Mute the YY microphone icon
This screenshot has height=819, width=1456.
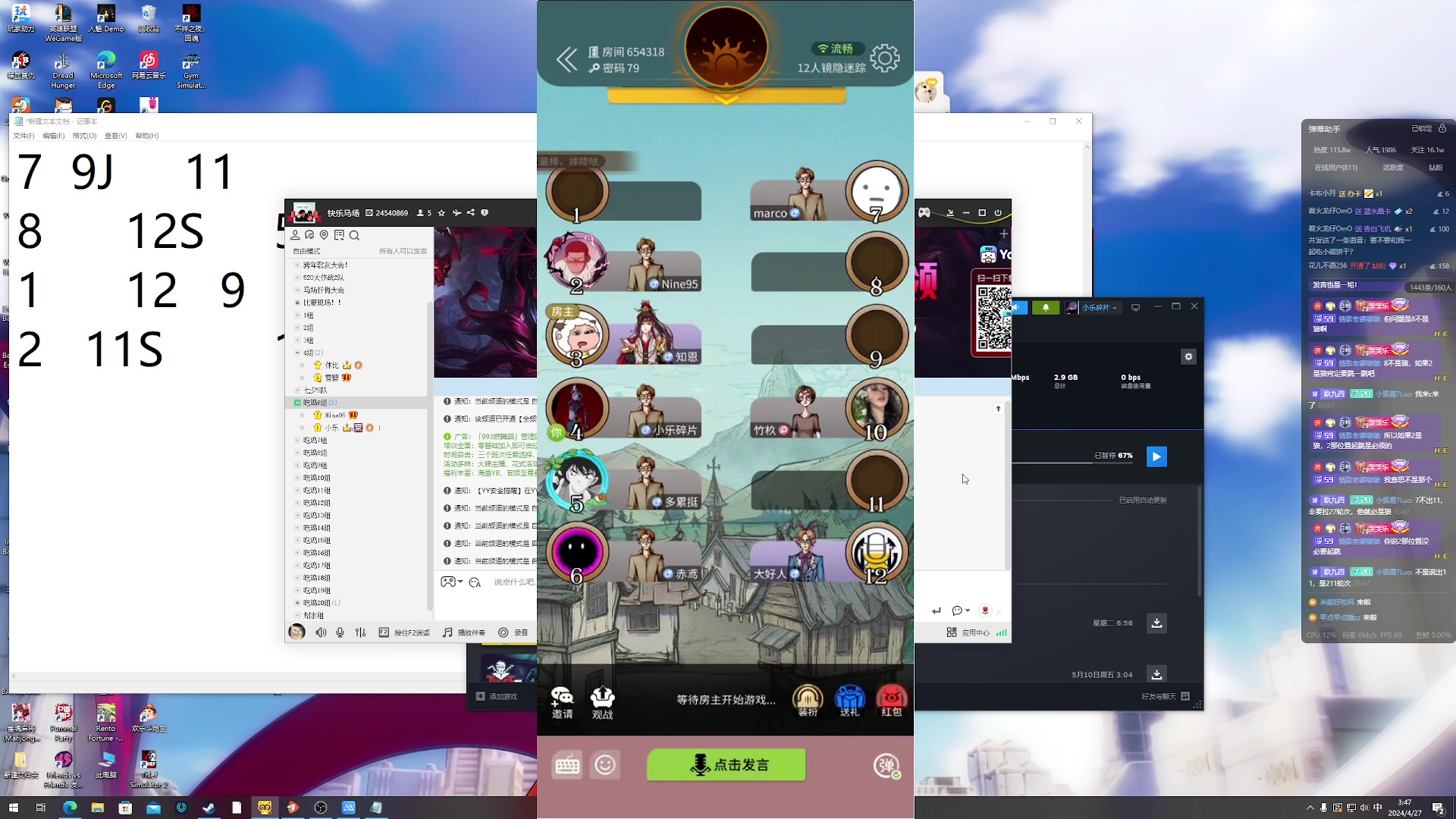[340, 632]
